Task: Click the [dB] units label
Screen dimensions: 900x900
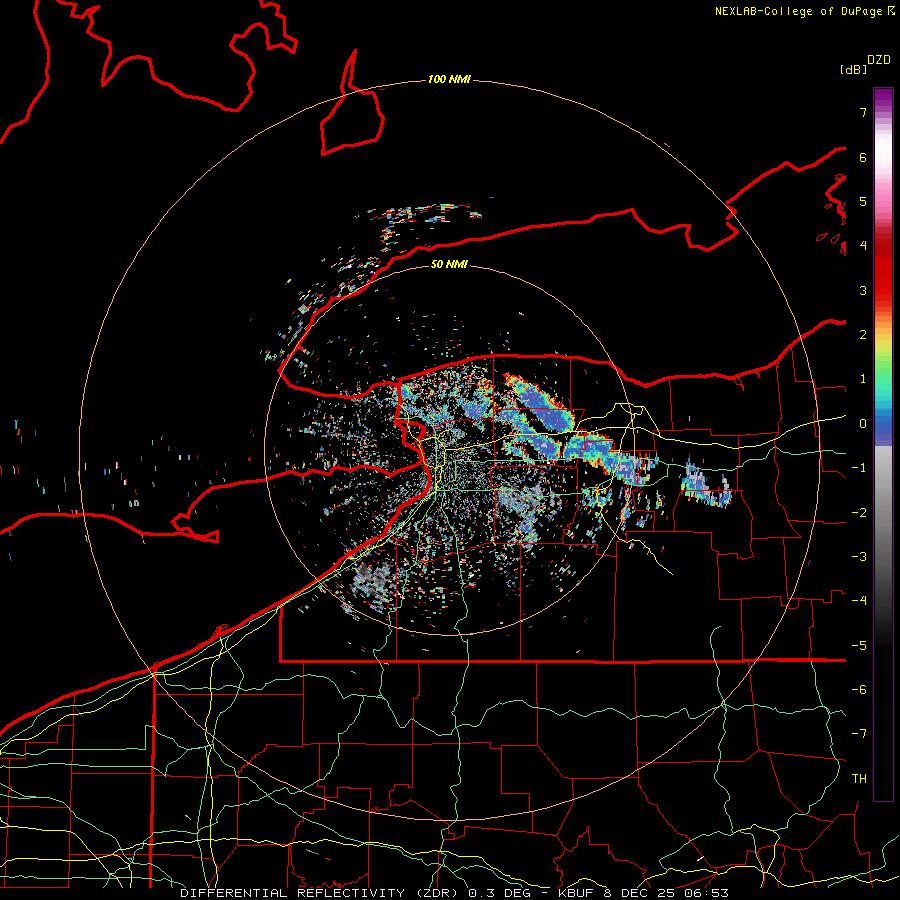Action: pyautogui.click(x=853, y=69)
